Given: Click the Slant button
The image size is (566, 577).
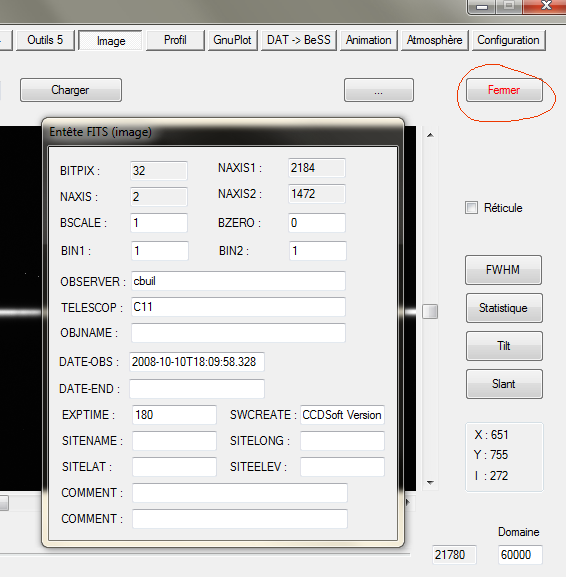Looking at the screenshot, I should point(504,384).
